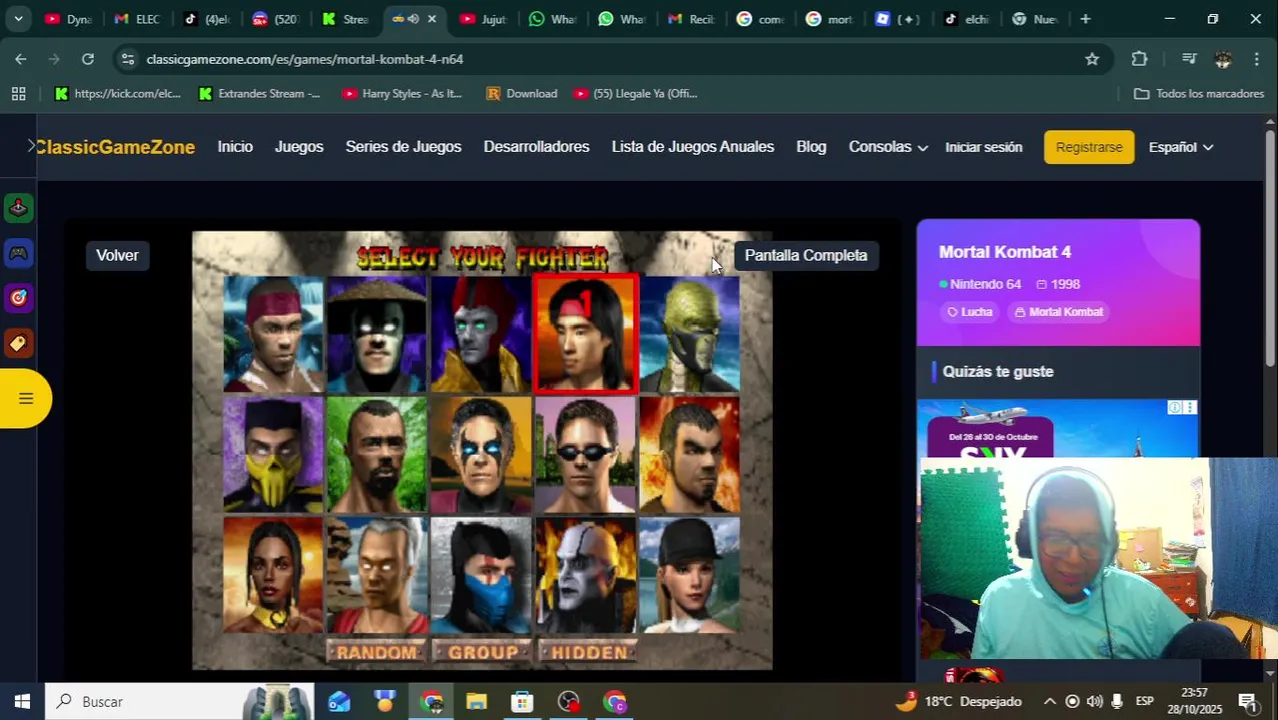Click the Mortal Kombat series tag
1278x720 pixels.
[x=1059, y=312]
